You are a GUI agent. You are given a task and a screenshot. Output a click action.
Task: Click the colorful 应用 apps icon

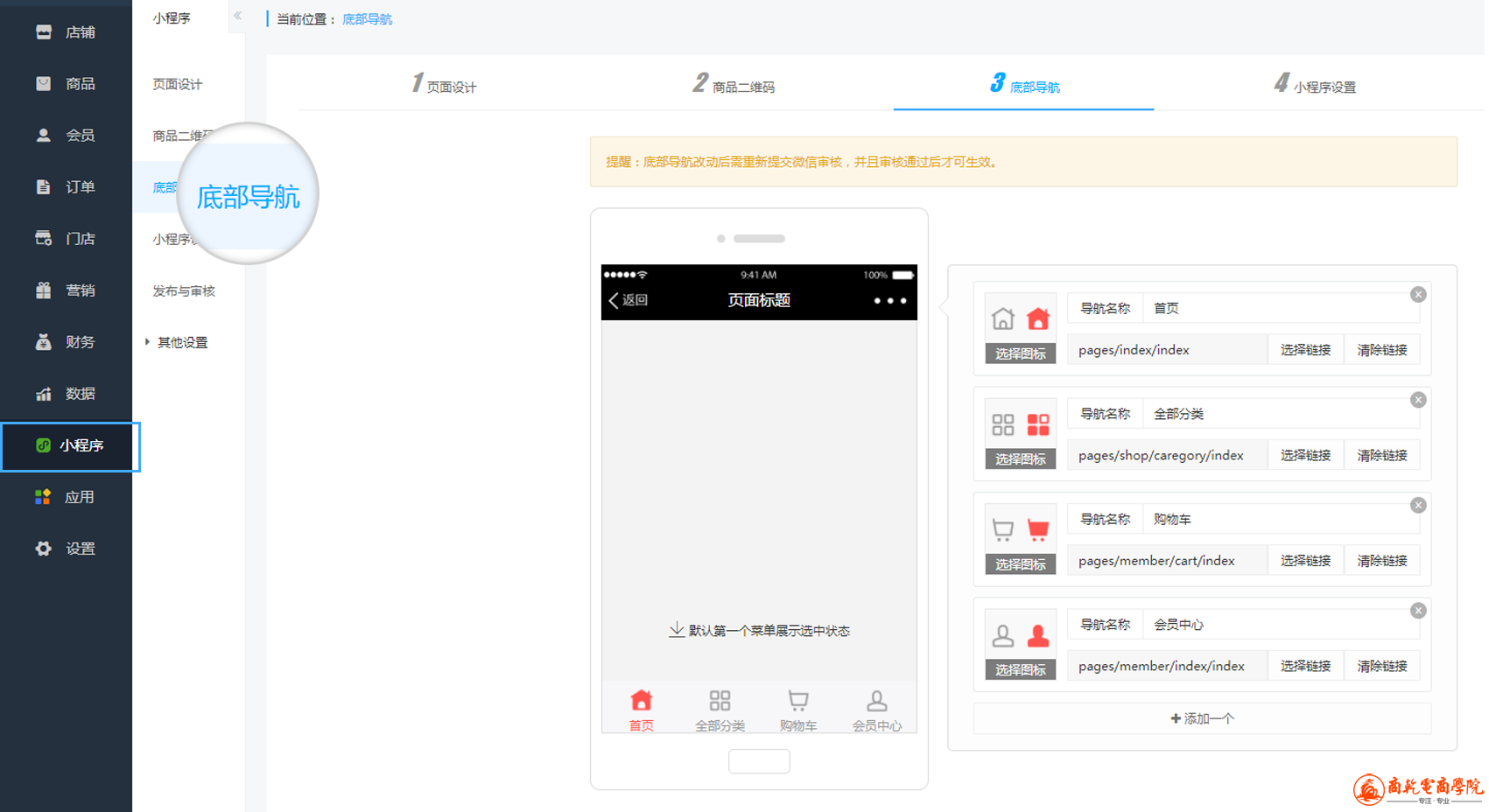(x=43, y=497)
